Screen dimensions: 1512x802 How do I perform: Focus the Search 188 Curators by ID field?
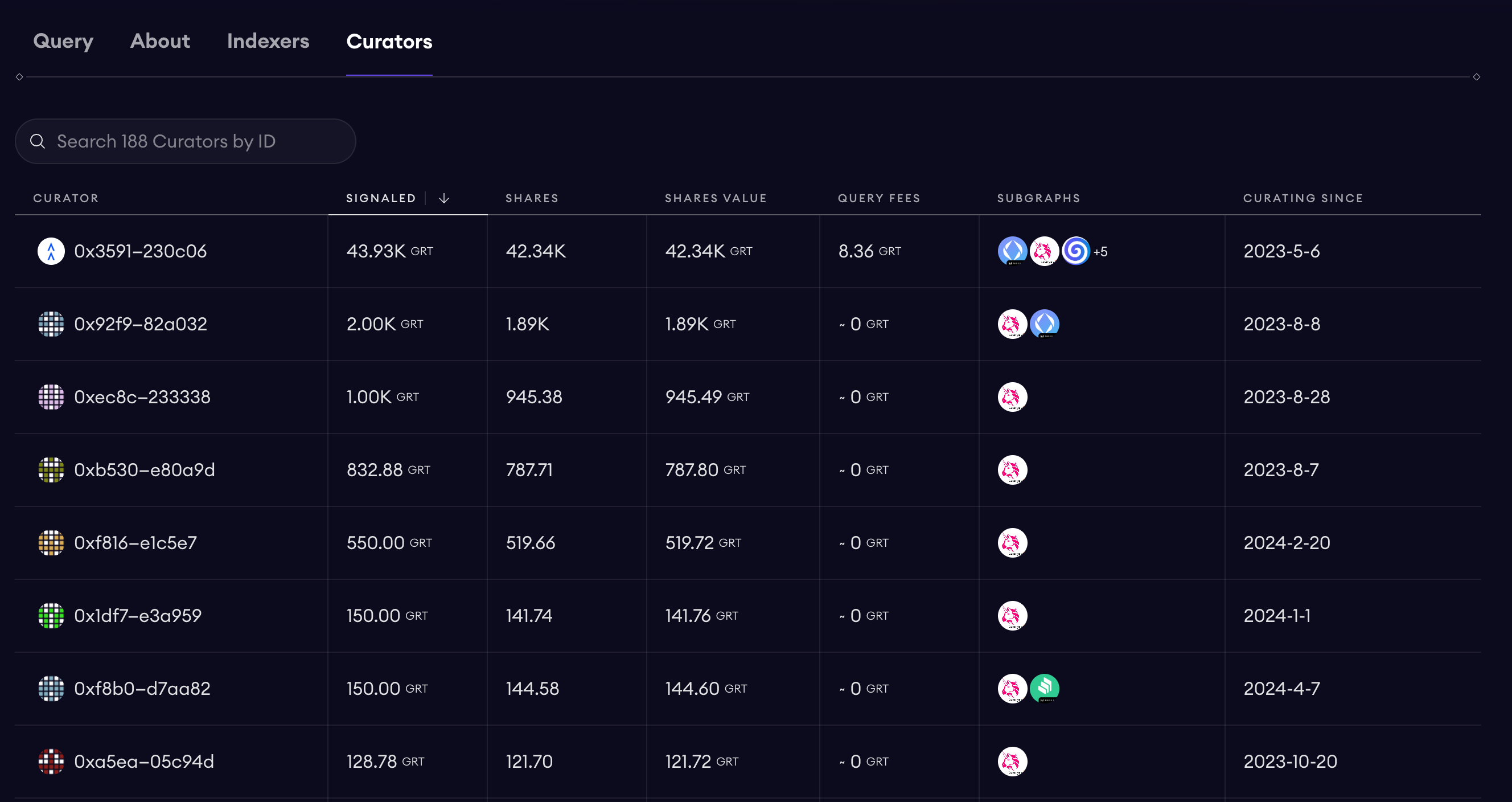point(194,141)
